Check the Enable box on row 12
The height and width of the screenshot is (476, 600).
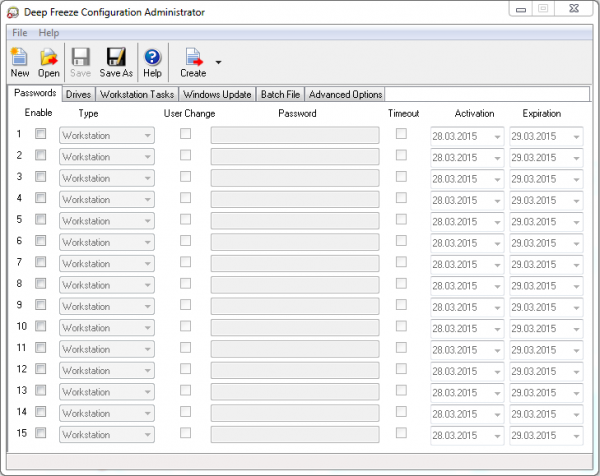coord(41,369)
